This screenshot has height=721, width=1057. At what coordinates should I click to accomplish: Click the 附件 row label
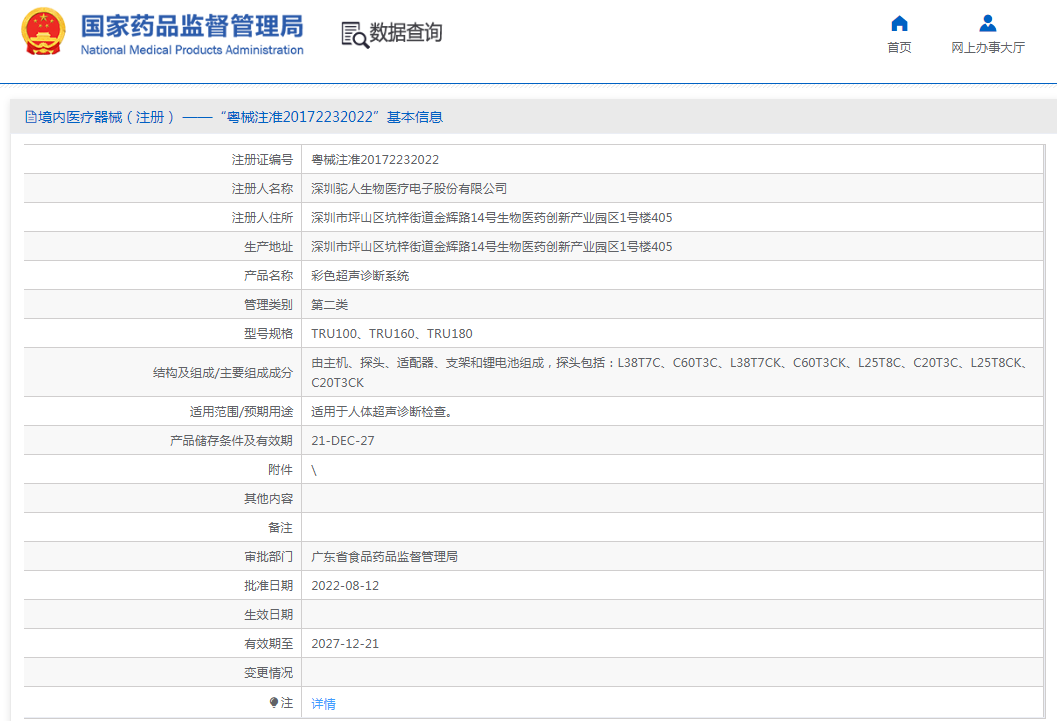280,470
